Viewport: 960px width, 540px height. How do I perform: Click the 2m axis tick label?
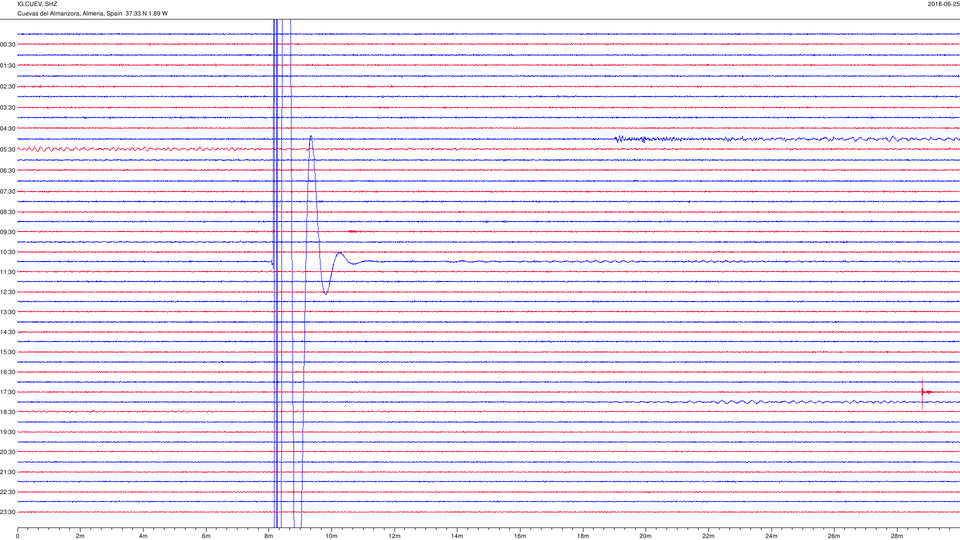(80, 536)
